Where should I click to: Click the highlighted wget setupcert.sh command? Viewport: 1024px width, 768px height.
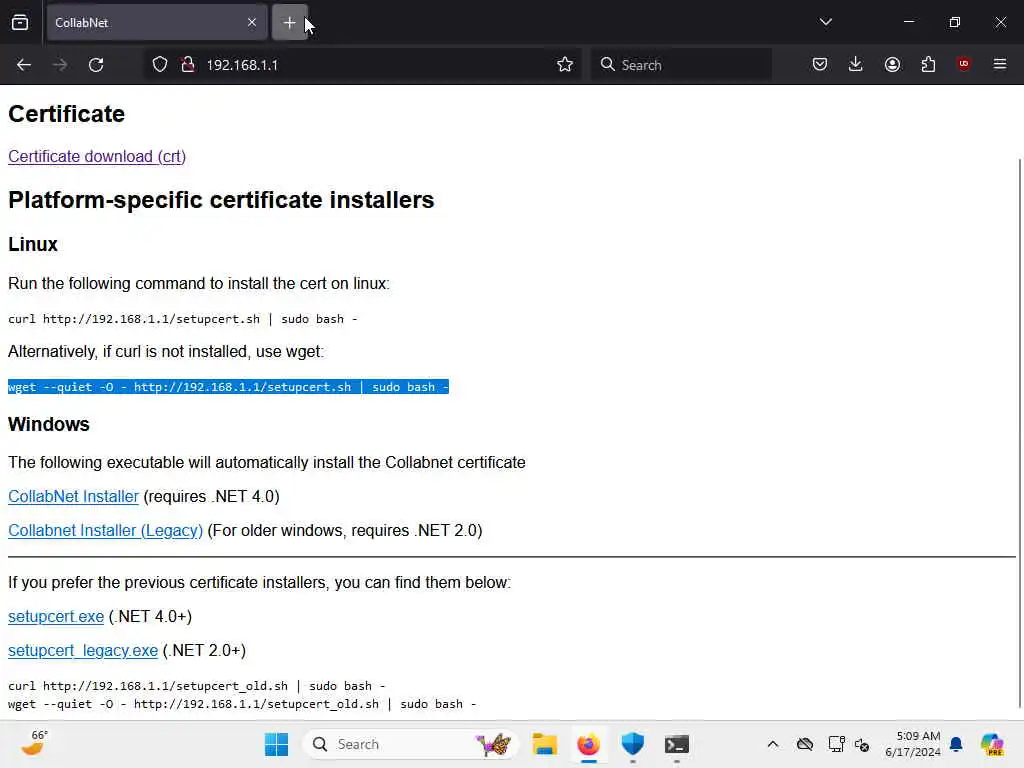[228, 387]
